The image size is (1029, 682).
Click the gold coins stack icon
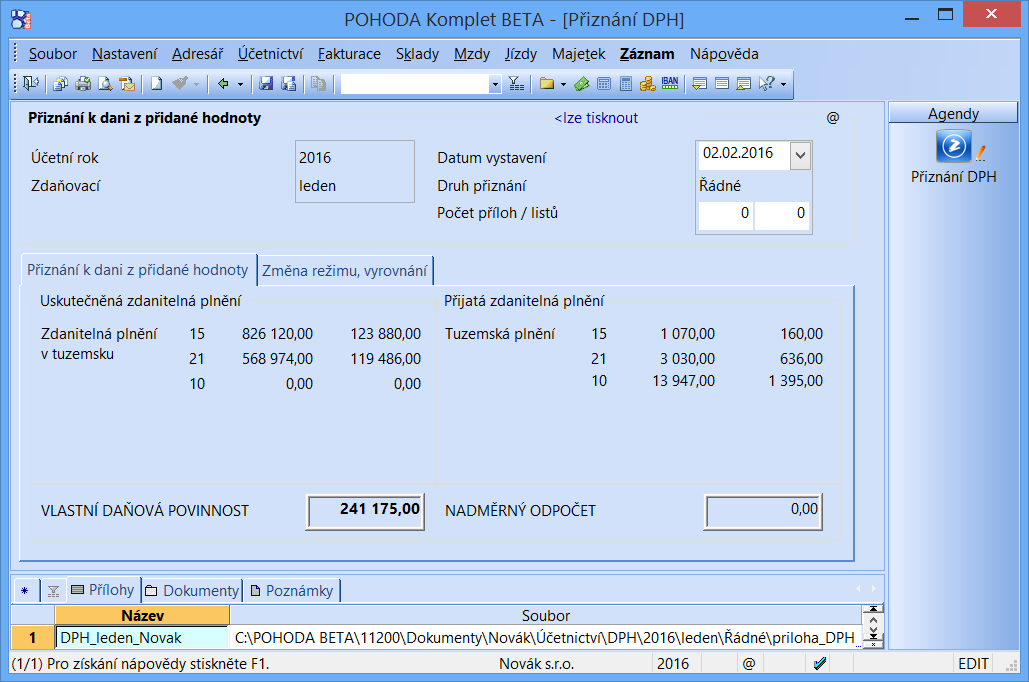point(648,83)
